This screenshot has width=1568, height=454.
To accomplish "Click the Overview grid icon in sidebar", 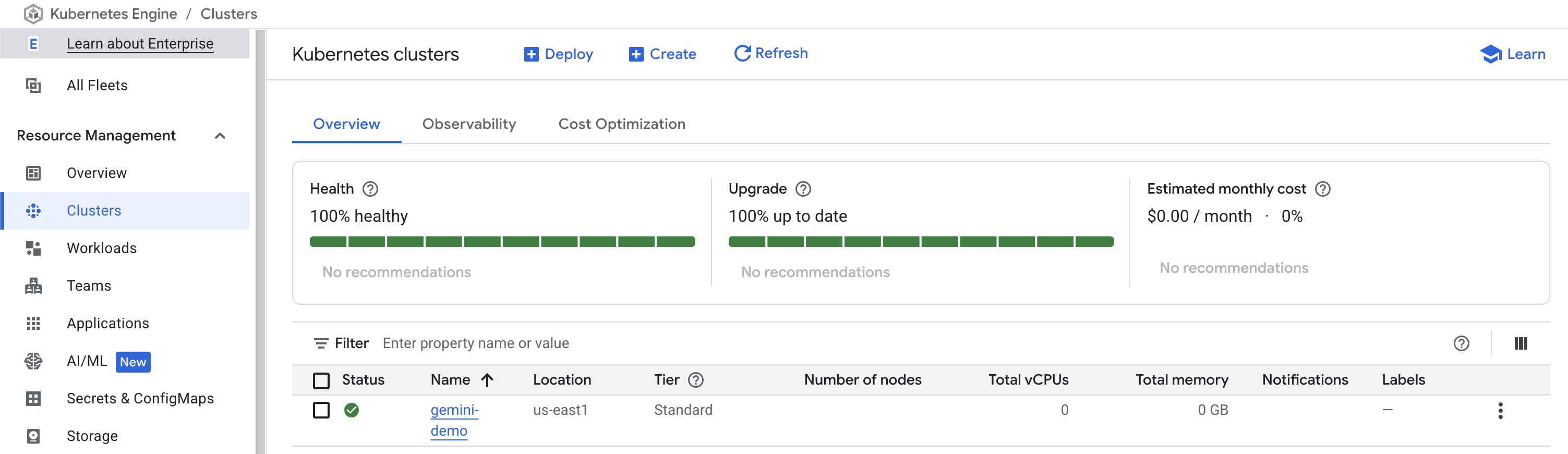I will [x=33, y=173].
